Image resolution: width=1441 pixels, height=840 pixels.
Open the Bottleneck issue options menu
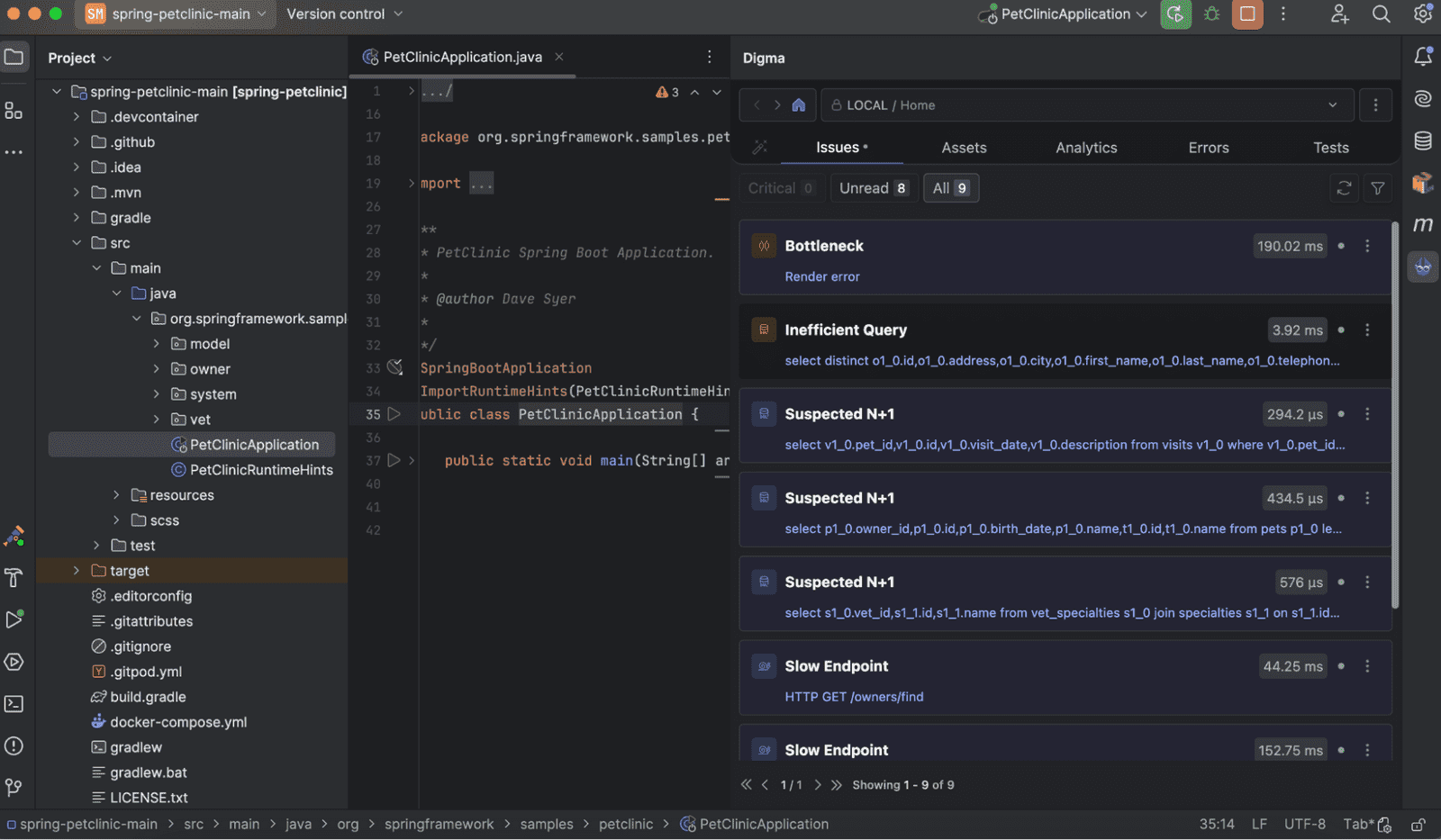click(1367, 246)
